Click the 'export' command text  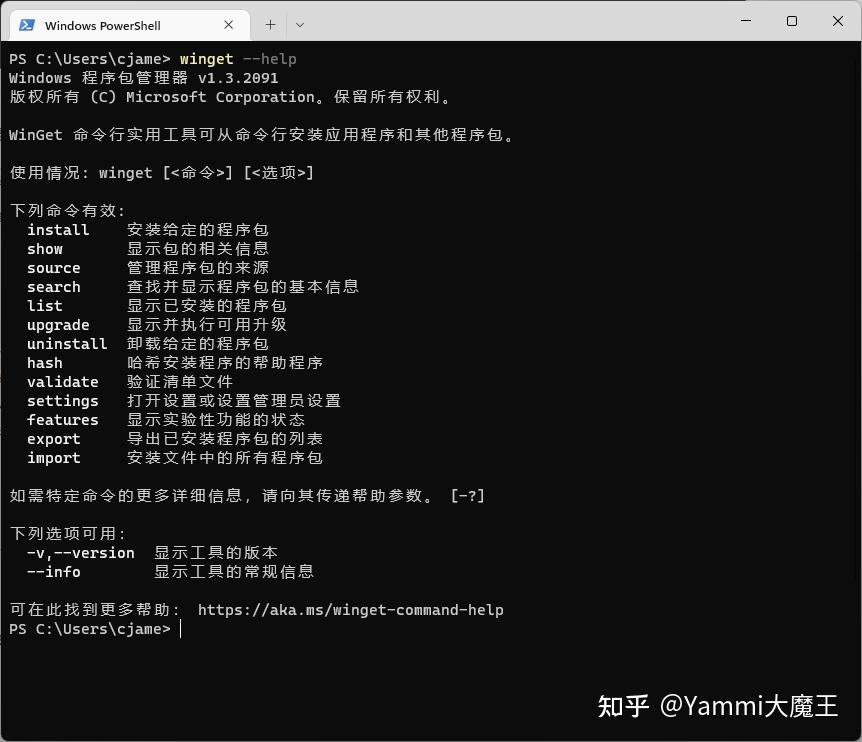54,439
